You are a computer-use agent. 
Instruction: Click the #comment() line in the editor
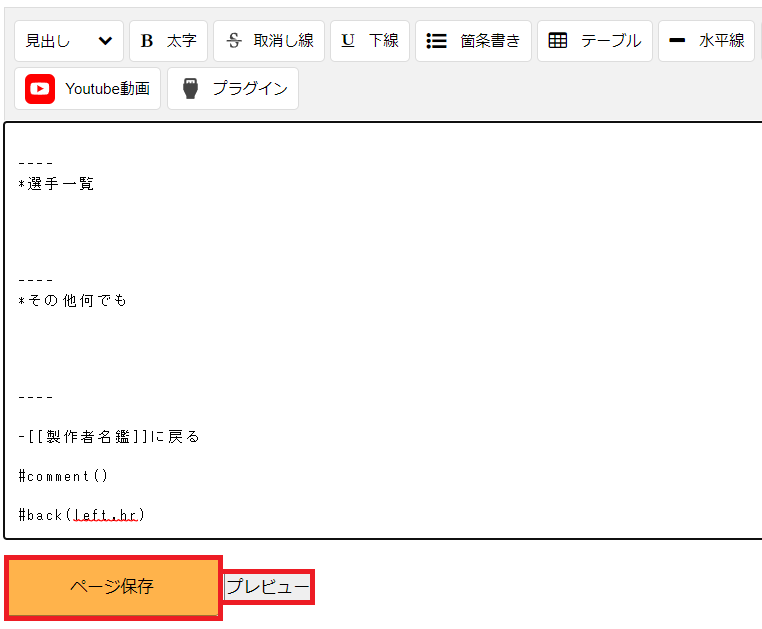coord(62,476)
